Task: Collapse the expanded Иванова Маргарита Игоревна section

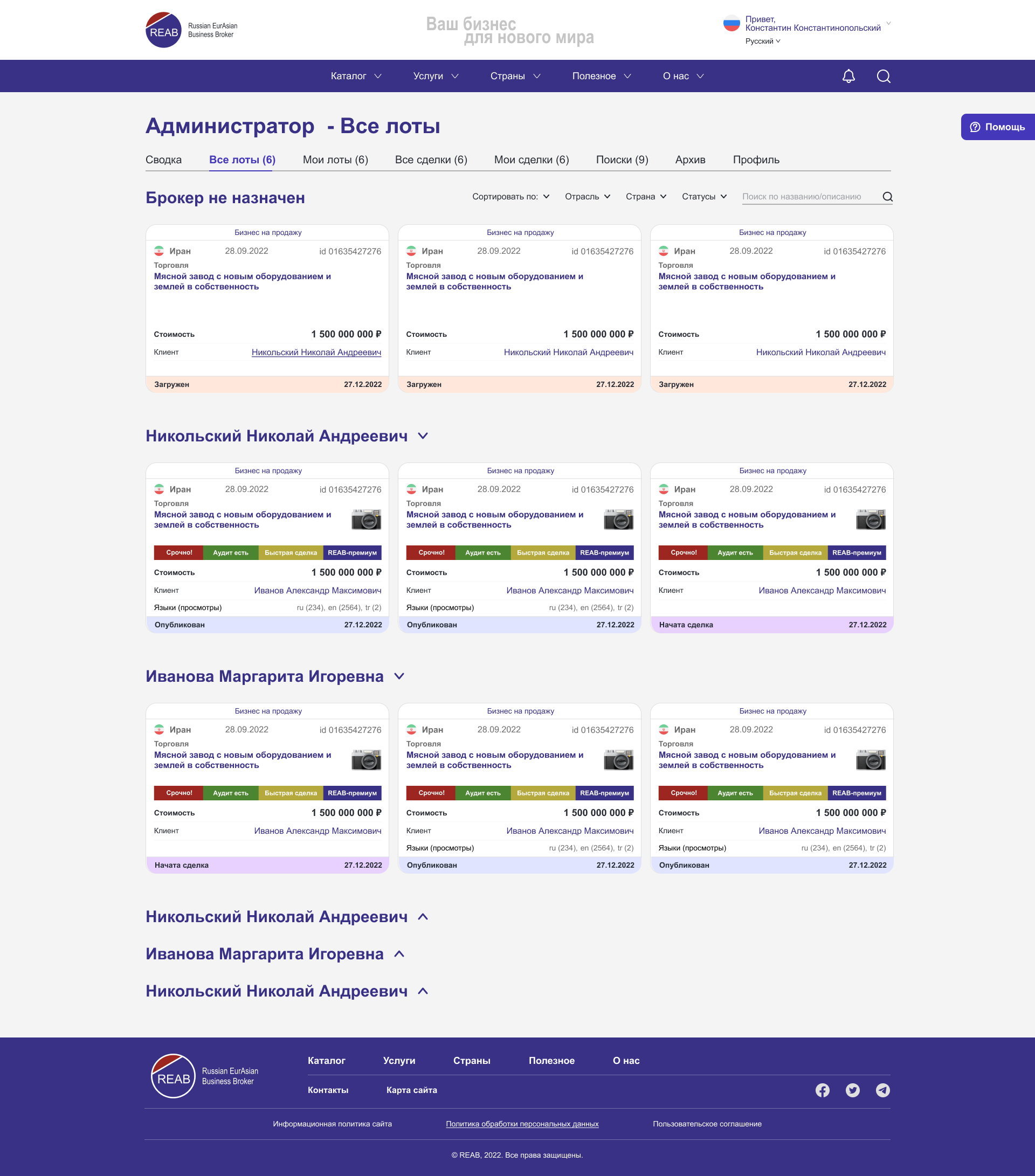Action: click(x=399, y=676)
